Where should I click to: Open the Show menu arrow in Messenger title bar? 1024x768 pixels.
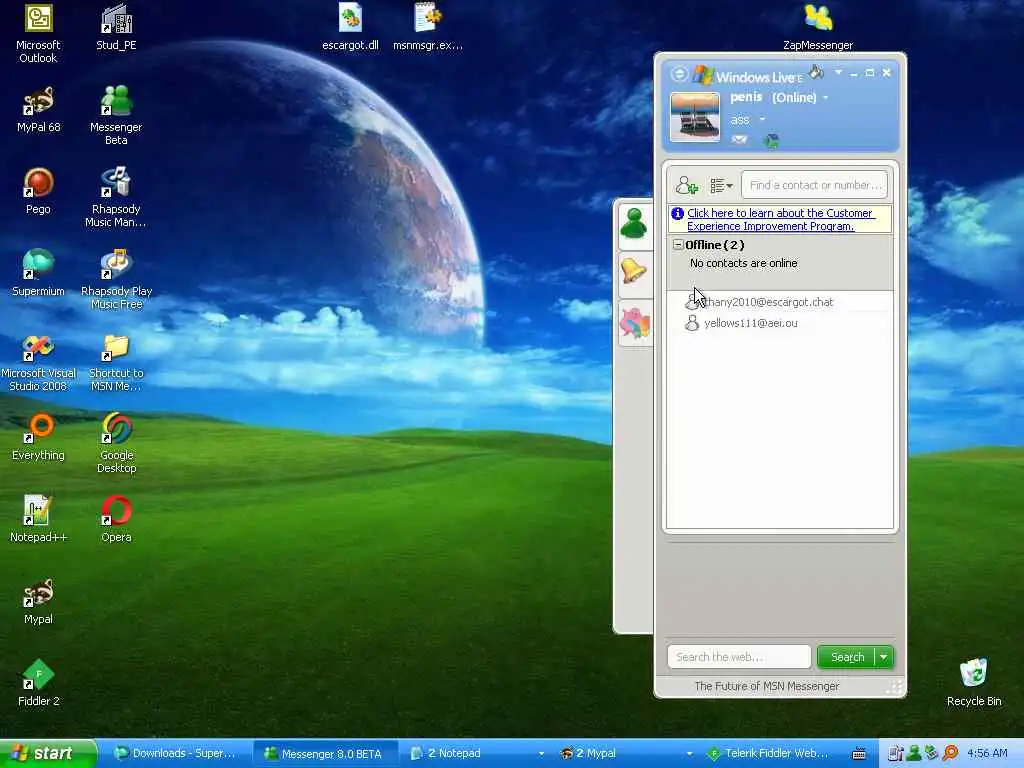[x=838, y=72]
